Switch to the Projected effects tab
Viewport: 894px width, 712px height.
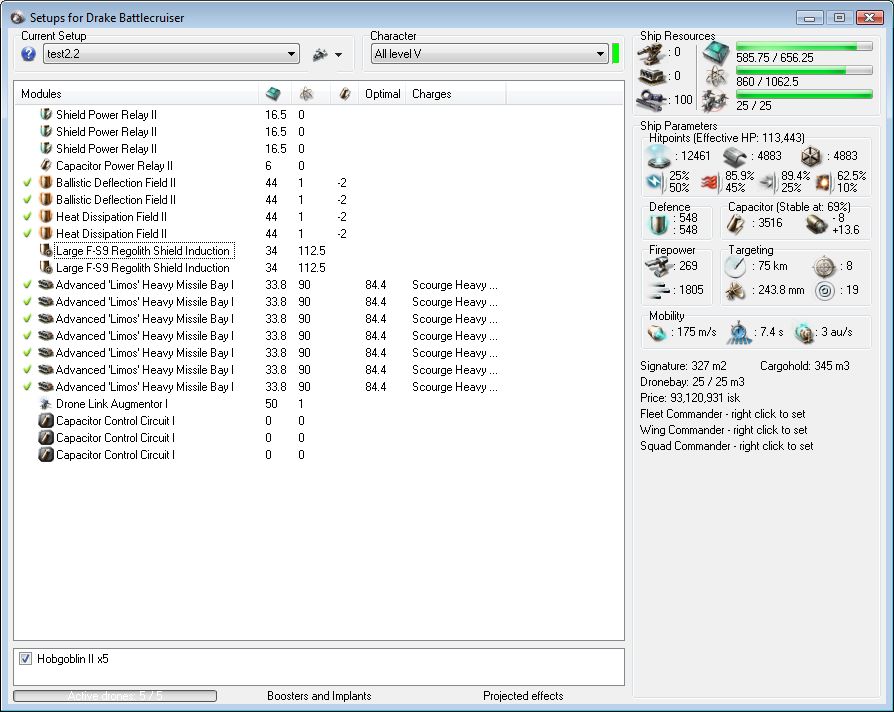(x=523, y=696)
